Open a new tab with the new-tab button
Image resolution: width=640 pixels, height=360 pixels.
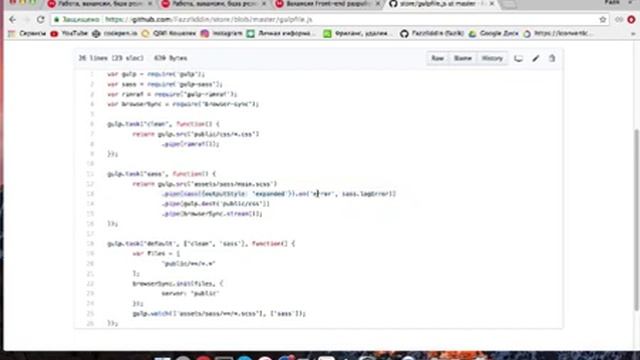[x=508, y=4]
